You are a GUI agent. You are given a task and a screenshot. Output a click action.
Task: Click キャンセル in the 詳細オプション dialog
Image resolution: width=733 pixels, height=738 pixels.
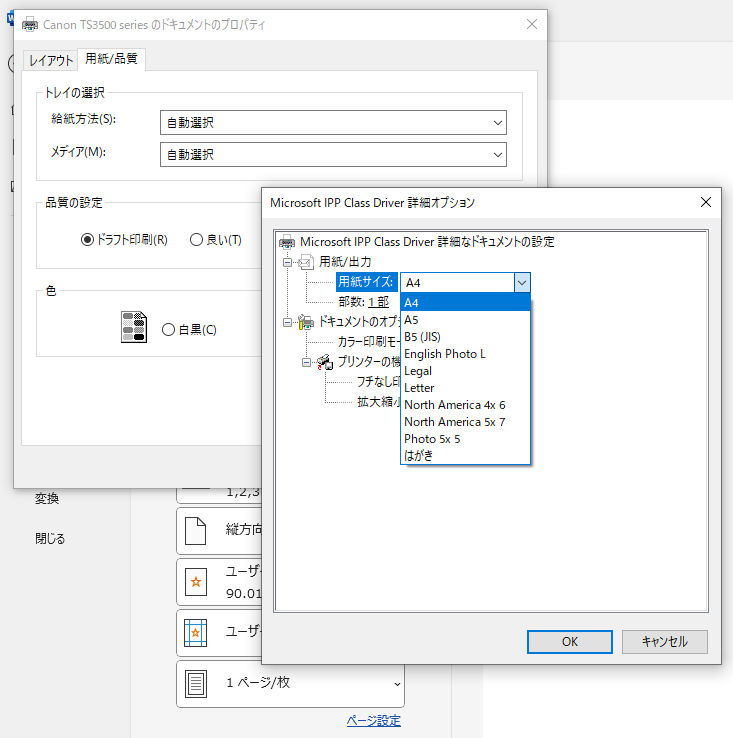665,642
